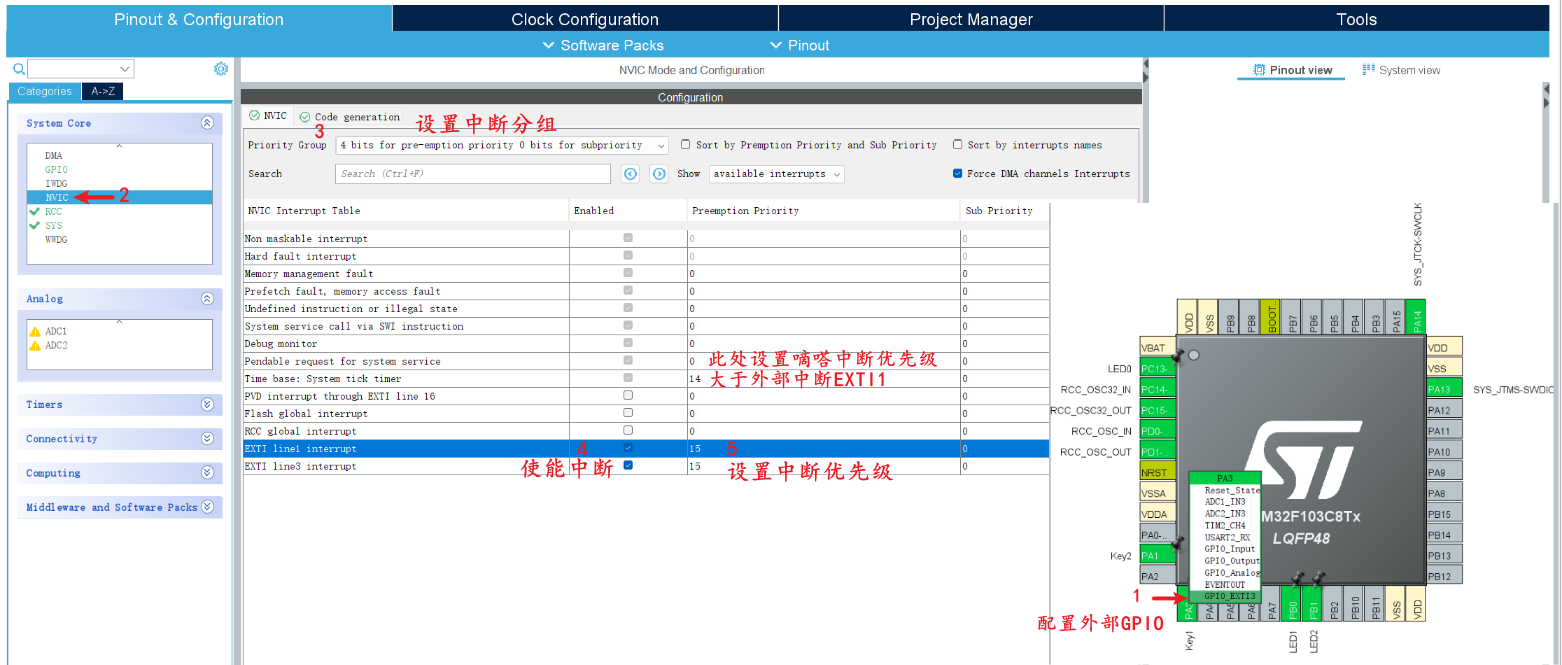Screen dimensions: 1562x665
Task: Open the gear settings icon above categories
Action: point(221,69)
